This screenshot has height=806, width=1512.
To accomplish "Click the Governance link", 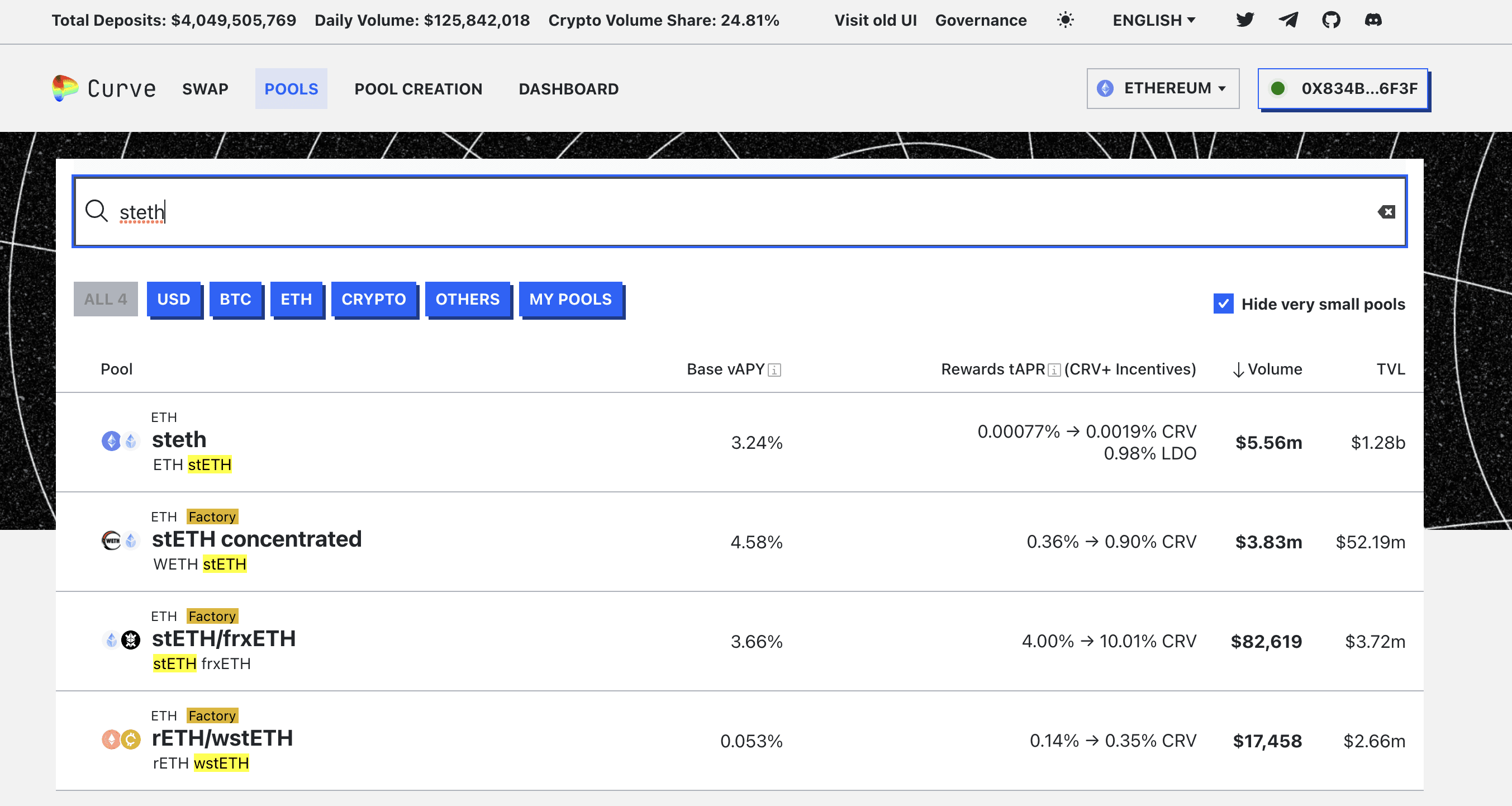I will [981, 20].
